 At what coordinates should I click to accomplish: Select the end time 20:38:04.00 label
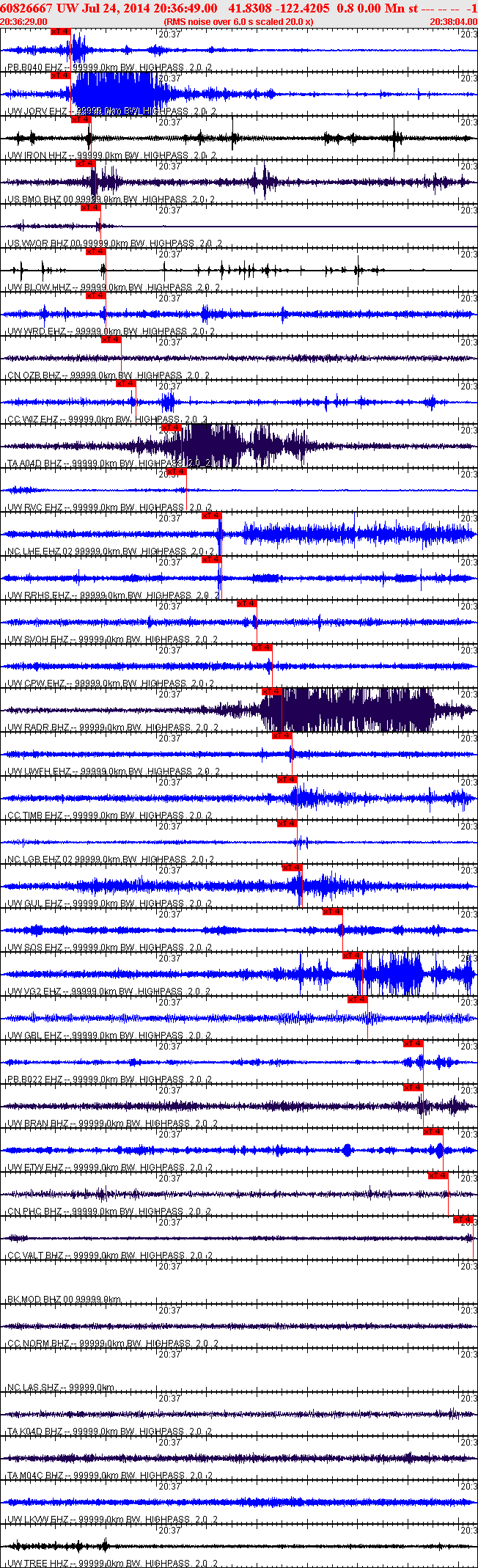pyautogui.click(x=453, y=22)
